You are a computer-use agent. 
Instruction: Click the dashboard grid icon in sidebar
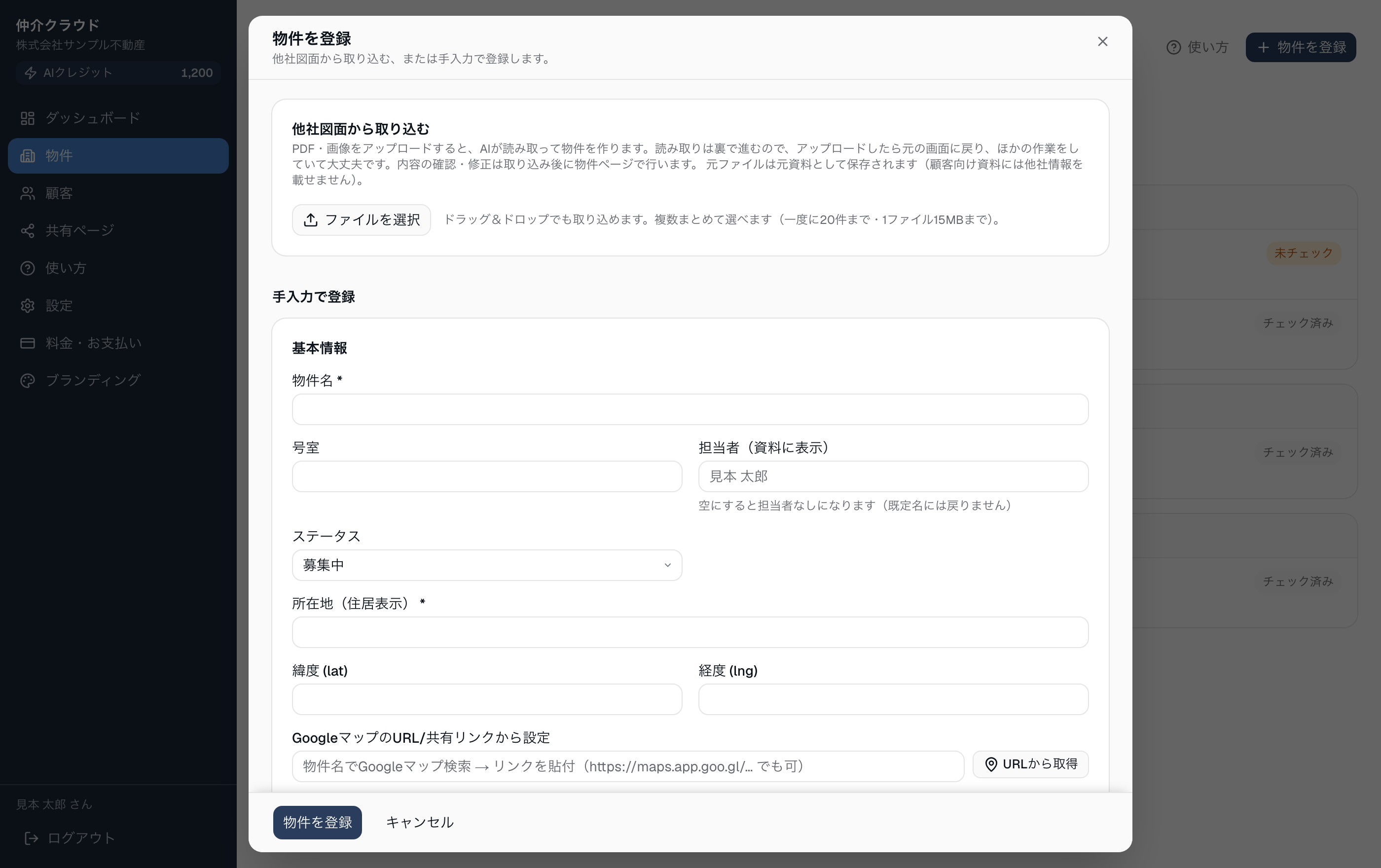[28, 118]
